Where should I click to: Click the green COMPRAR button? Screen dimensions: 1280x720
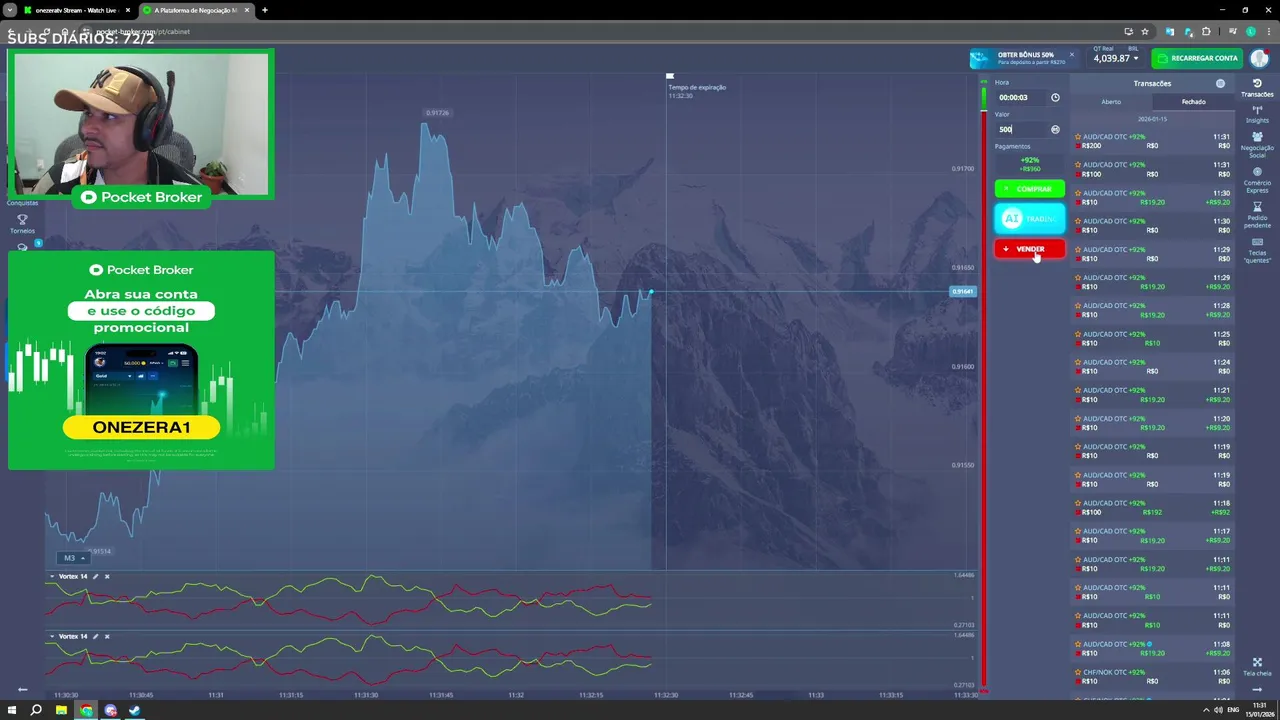click(x=1029, y=189)
